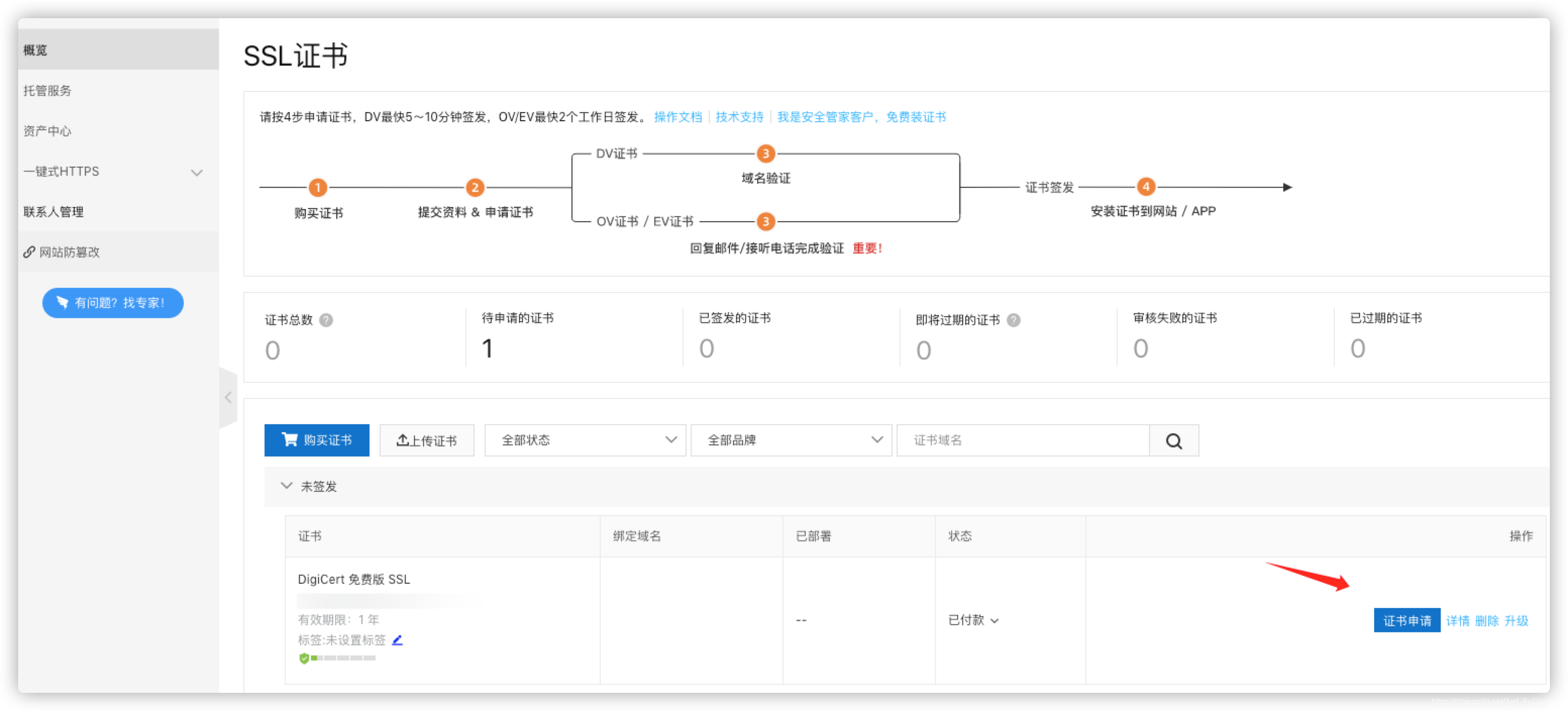This screenshot has height=711, width=1568.
Task: Open 概览 in the sidebar
Action: click(x=118, y=50)
